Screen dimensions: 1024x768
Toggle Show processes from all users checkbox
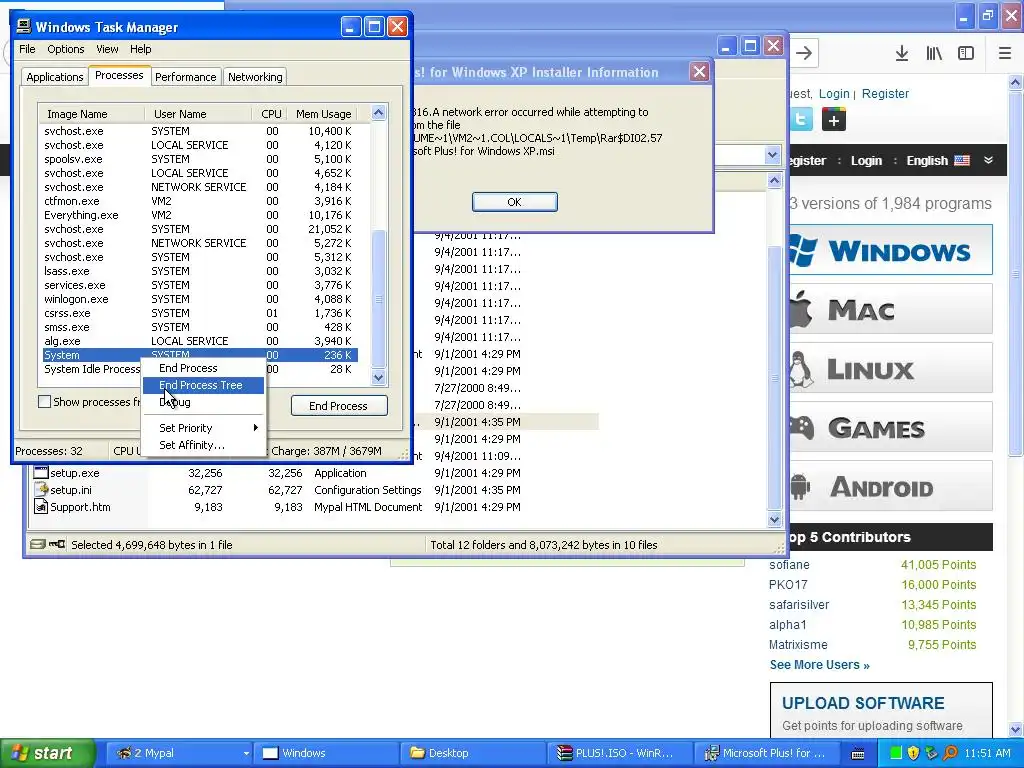pyautogui.click(x=44, y=402)
